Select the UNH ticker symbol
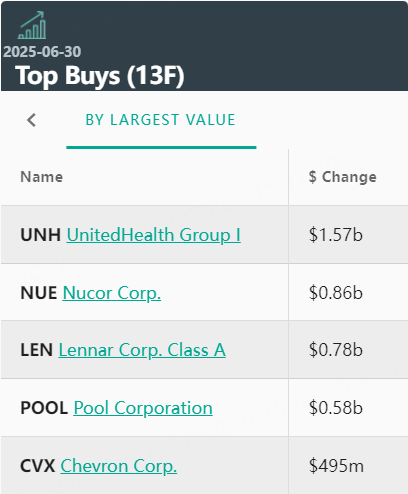 pos(41,235)
